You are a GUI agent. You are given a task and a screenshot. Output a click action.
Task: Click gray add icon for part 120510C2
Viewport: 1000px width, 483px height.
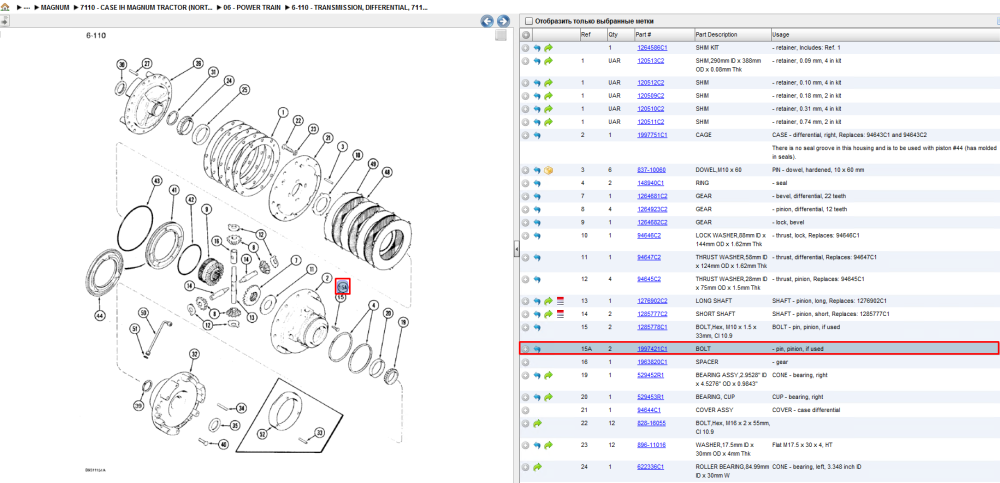click(526, 108)
